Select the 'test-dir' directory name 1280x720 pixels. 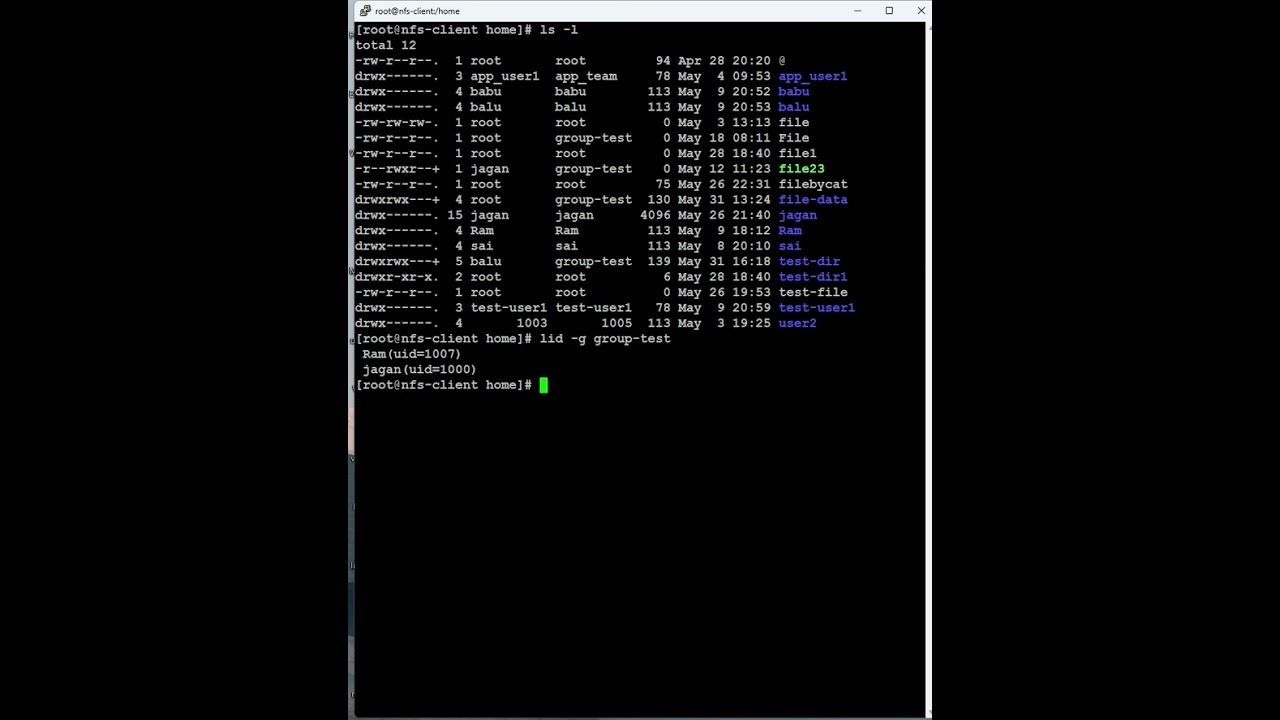809,261
